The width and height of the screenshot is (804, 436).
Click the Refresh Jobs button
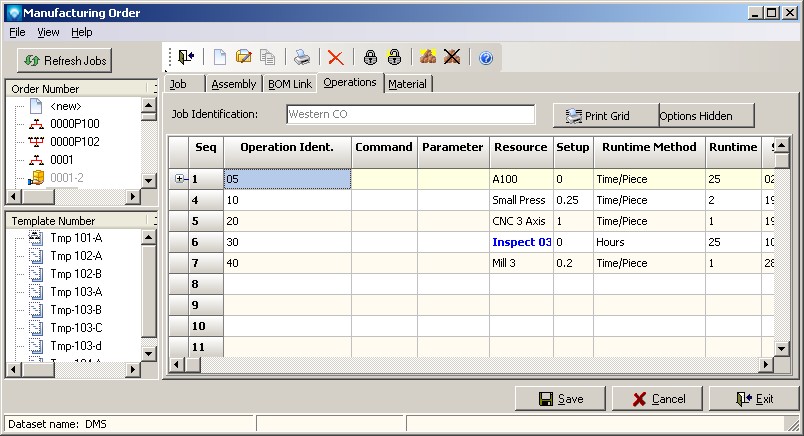65,60
